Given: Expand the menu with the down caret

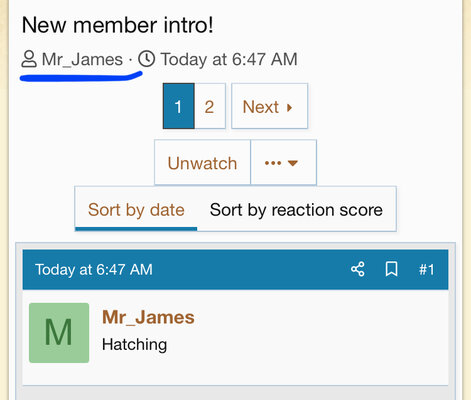Looking at the screenshot, I should click(x=293, y=163).
